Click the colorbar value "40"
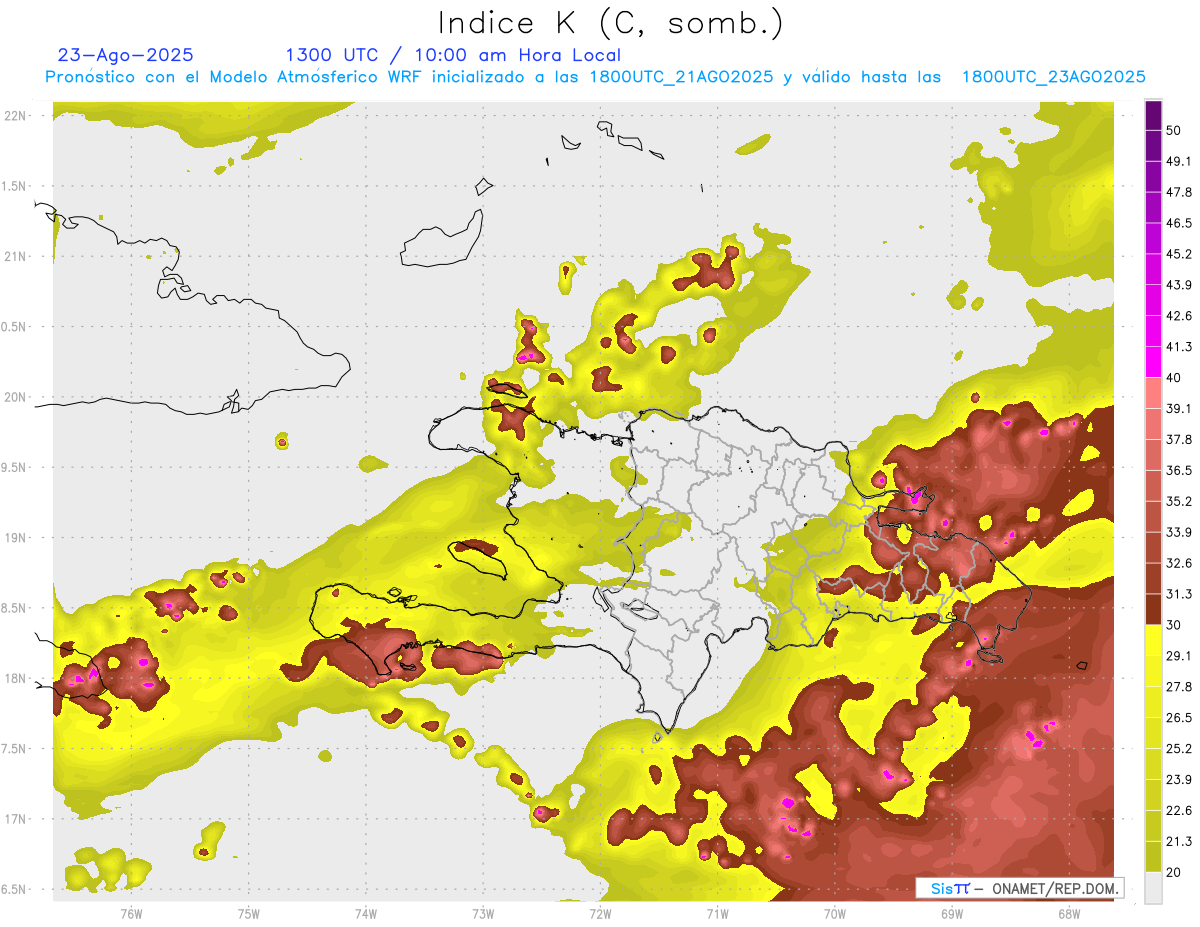Screen dimensions: 1200x927 tap(1175, 377)
